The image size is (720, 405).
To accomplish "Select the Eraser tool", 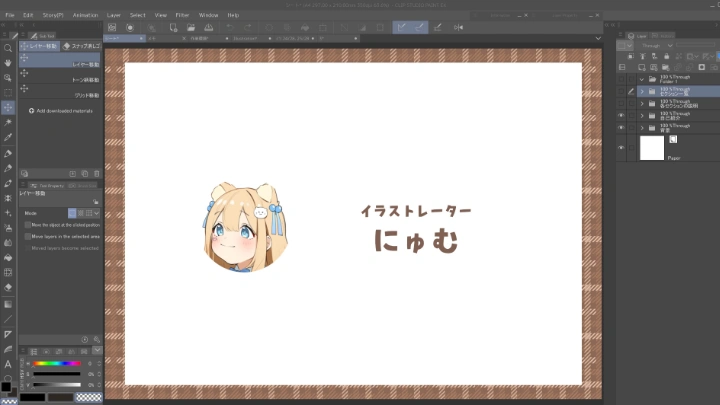I will [x=8, y=287].
